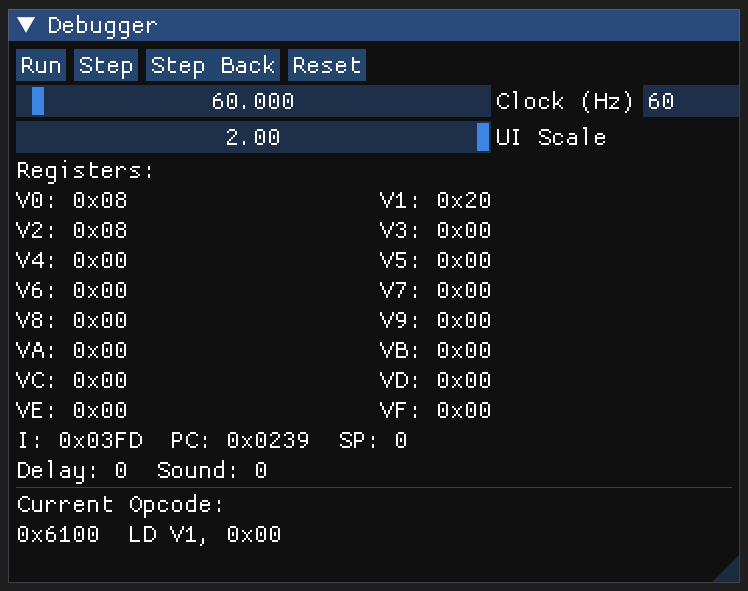
Task: Click the PC value 0x0239
Action: 268,441
